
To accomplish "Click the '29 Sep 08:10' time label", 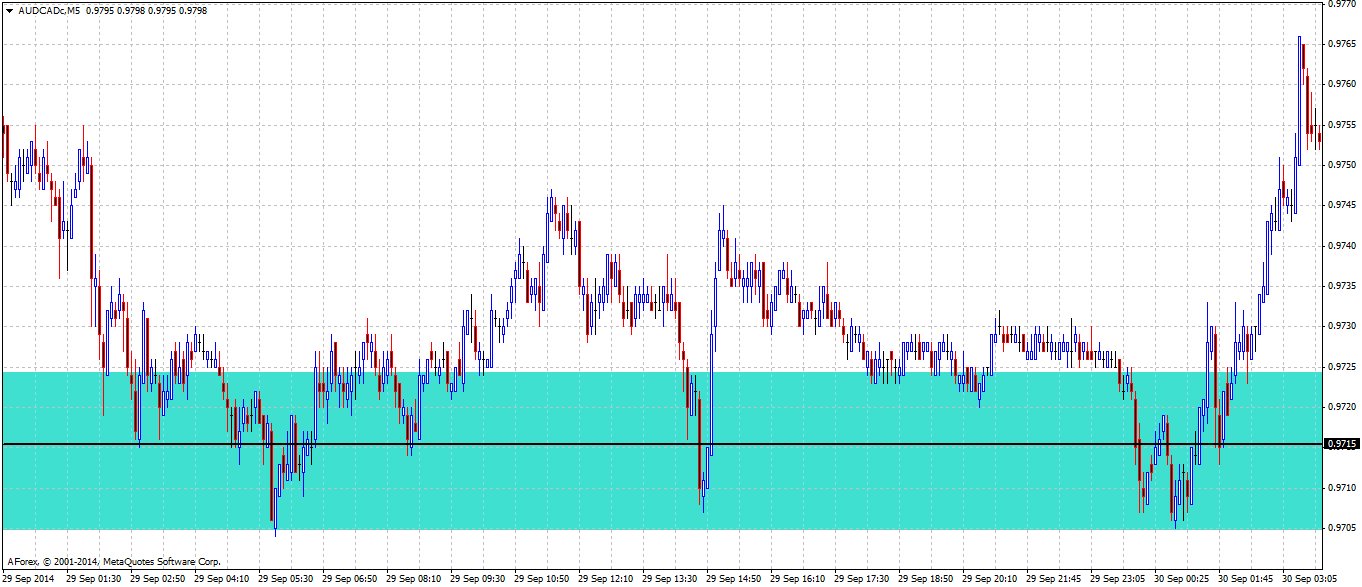I will coord(414,579).
